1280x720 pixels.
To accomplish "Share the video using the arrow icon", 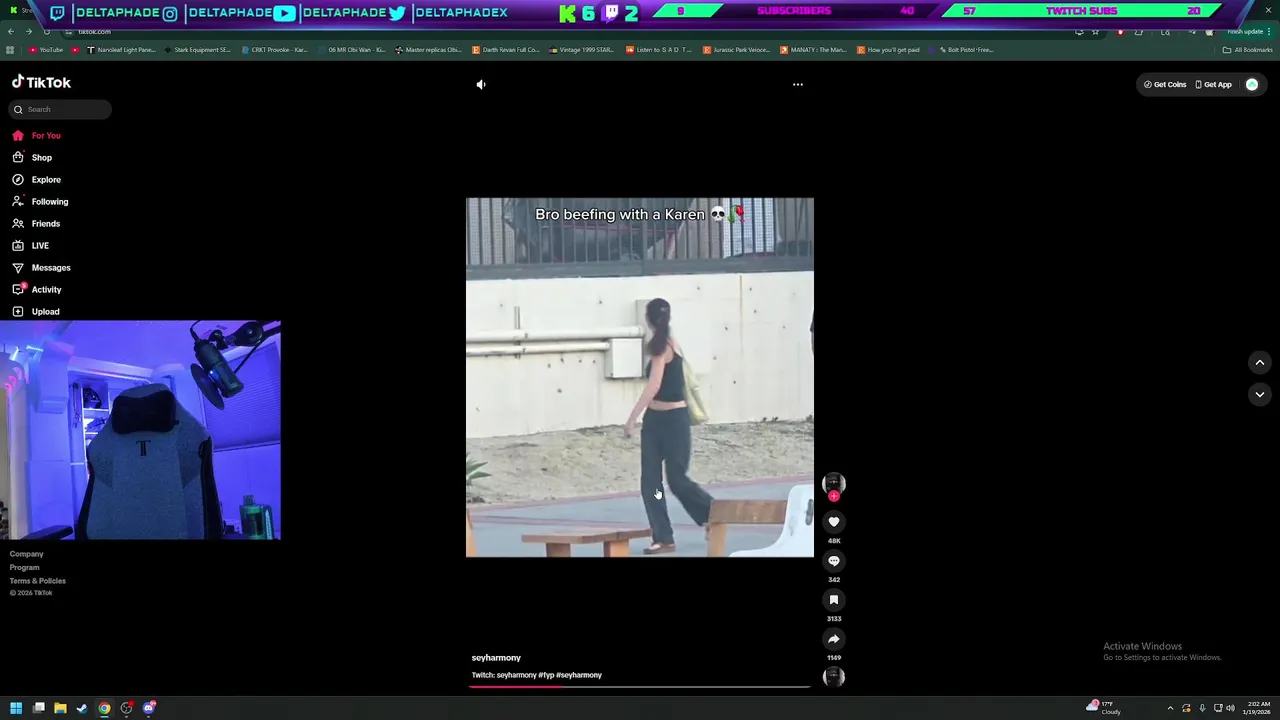I will click(x=834, y=639).
